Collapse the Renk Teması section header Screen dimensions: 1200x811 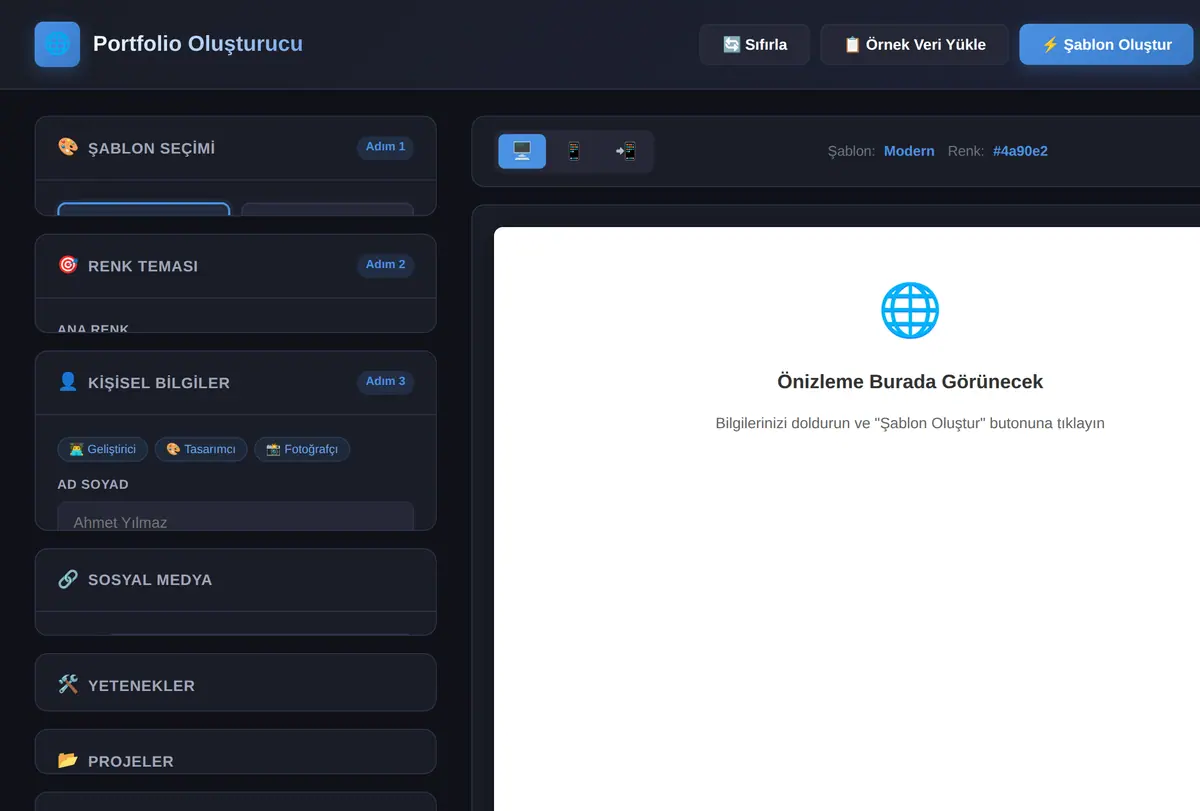click(236, 266)
